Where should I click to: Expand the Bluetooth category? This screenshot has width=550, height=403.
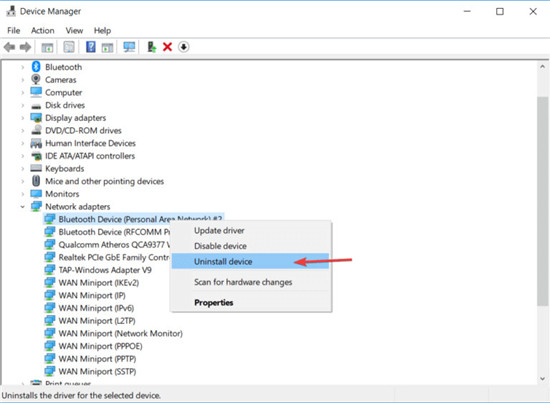click(x=22, y=67)
